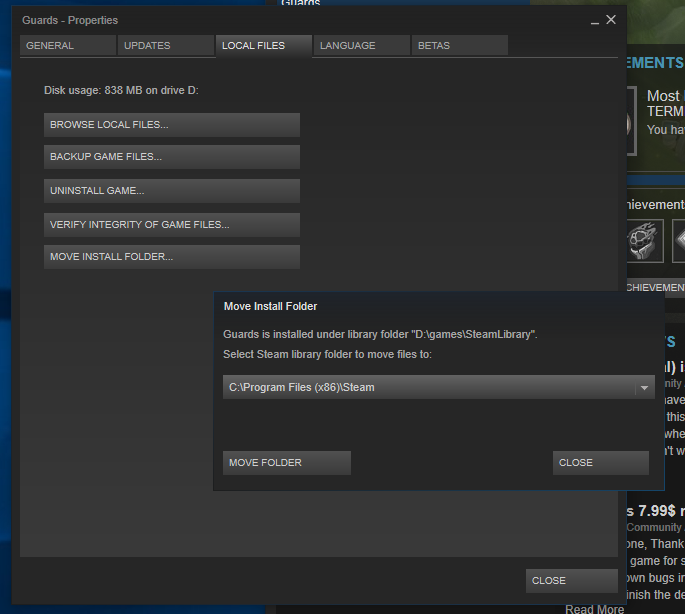This screenshot has height=614, width=685.
Task: Select the Local Files tab
Action: (x=262, y=46)
